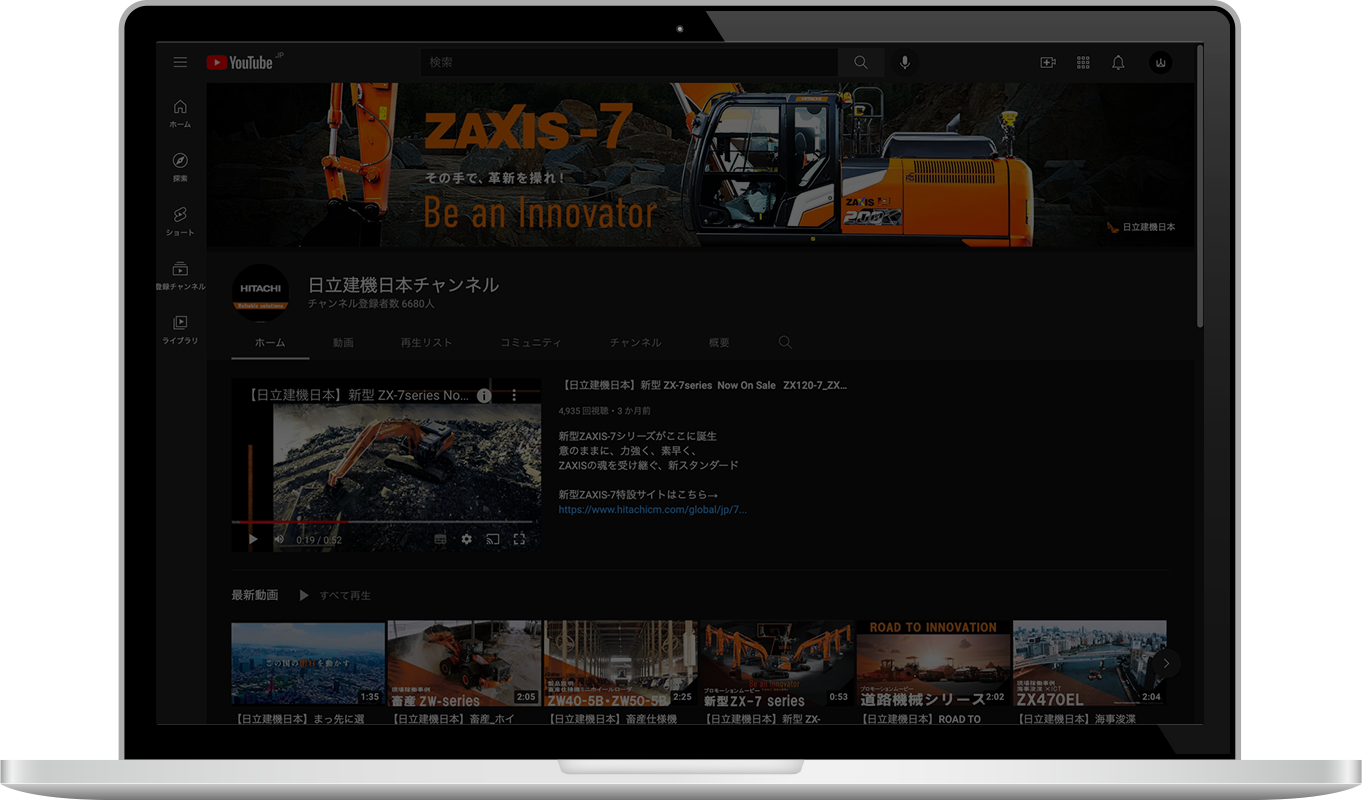
Task: Open featured video title ZX-7series Now On Sale
Action: click(x=703, y=384)
